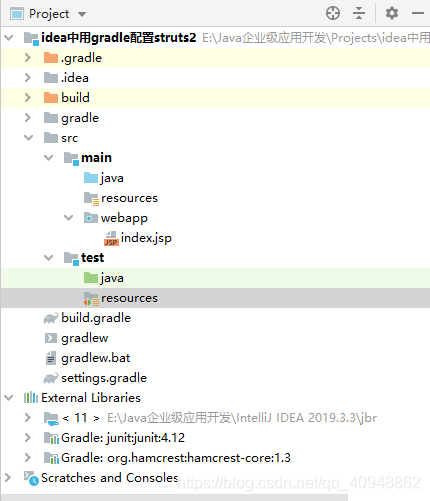Image resolution: width=430 pixels, height=501 pixels.
Task: Select the 'build' folder name
Action: [75, 98]
